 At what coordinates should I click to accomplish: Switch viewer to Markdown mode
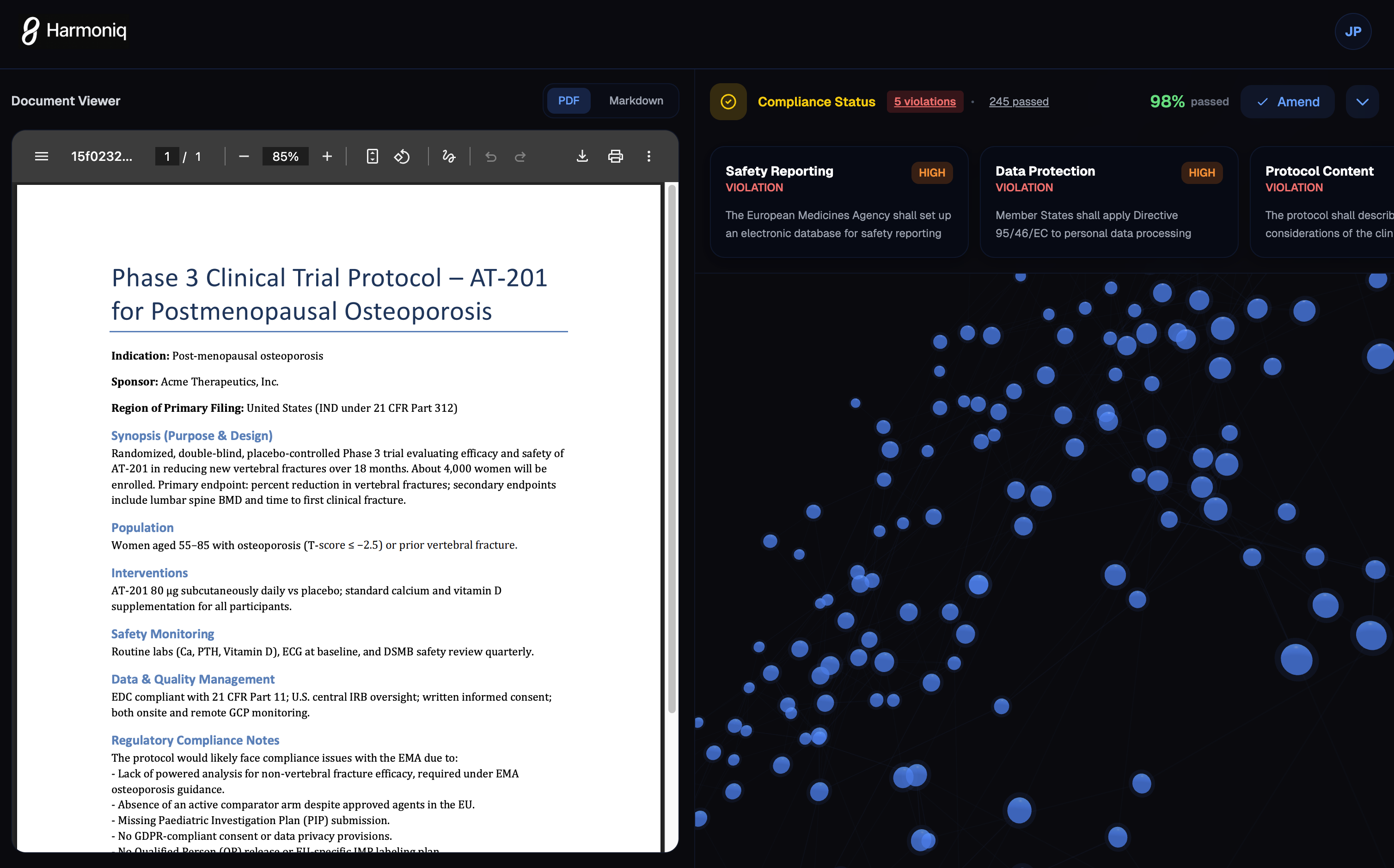coord(636,101)
